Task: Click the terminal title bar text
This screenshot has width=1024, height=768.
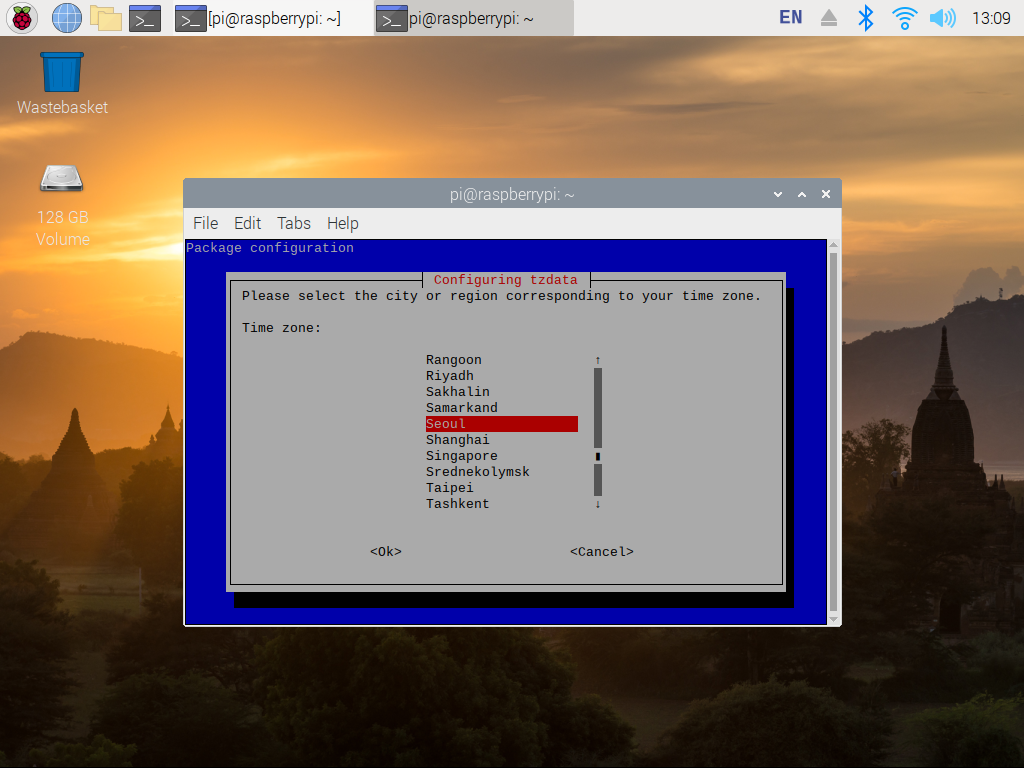Action: [x=512, y=195]
